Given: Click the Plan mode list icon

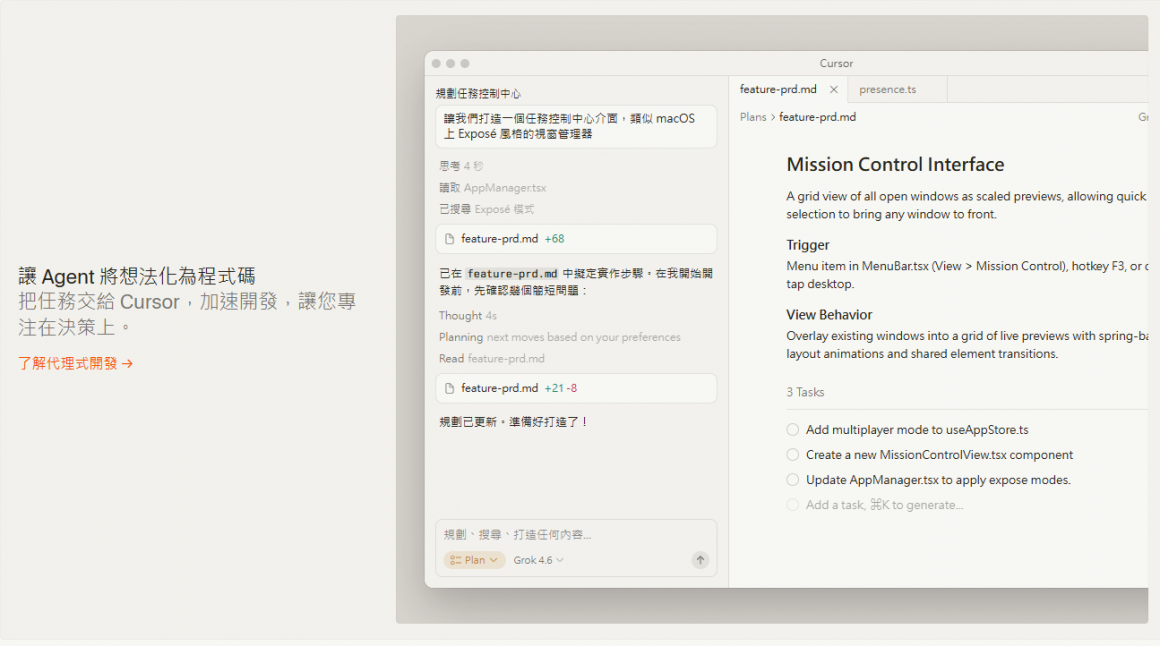Looking at the screenshot, I should coord(456,560).
